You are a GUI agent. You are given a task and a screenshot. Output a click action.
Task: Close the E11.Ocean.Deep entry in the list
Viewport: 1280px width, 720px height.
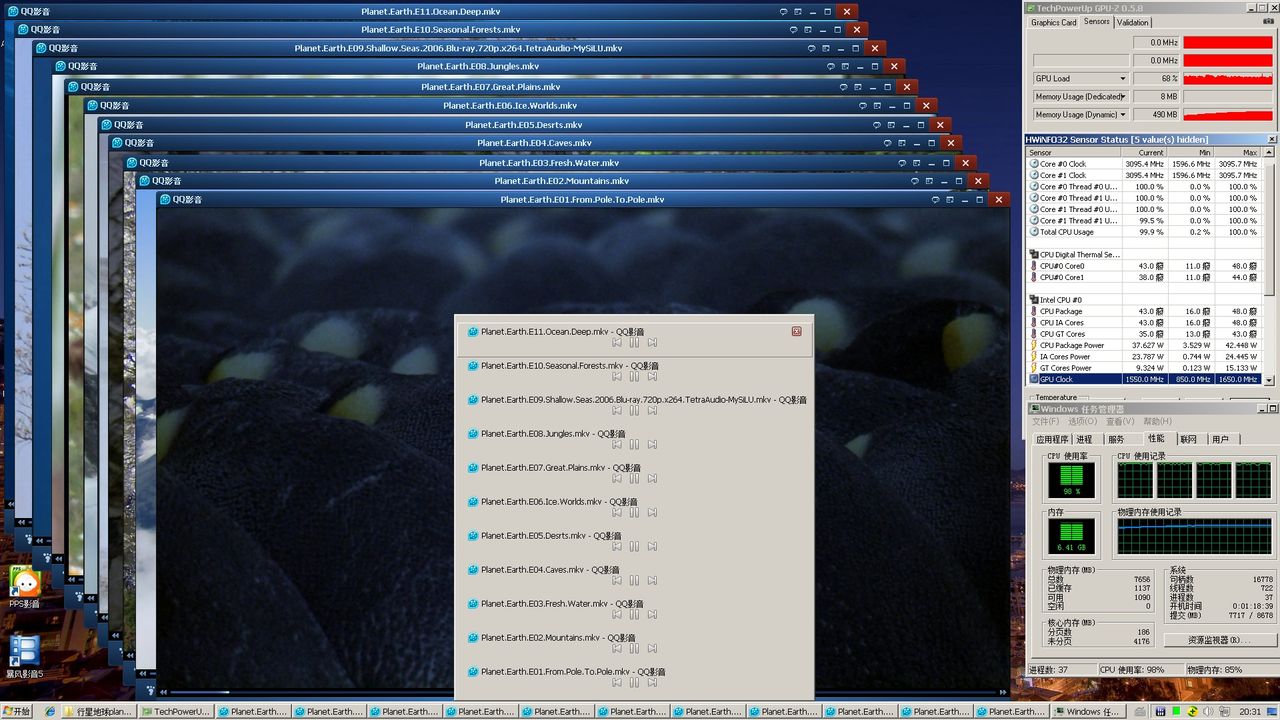click(797, 331)
